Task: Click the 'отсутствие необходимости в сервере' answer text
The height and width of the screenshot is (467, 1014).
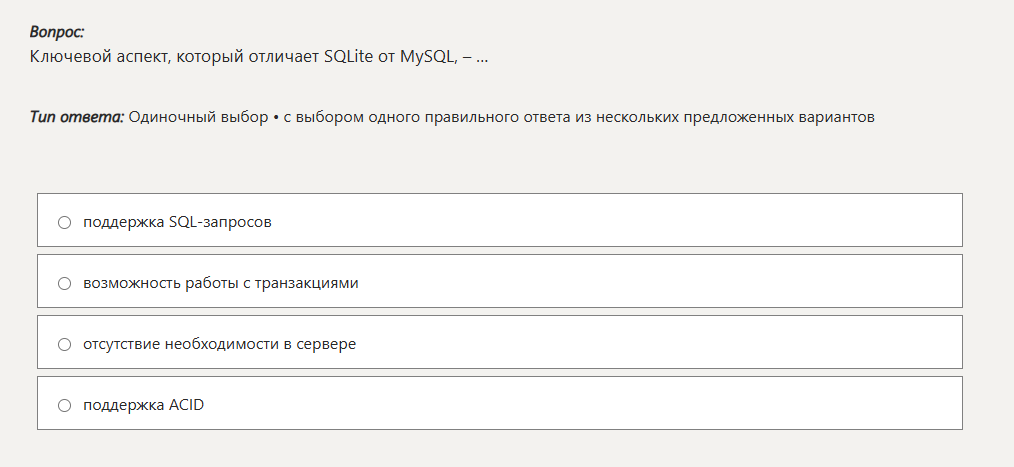Action: pyautogui.click(x=219, y=344)
